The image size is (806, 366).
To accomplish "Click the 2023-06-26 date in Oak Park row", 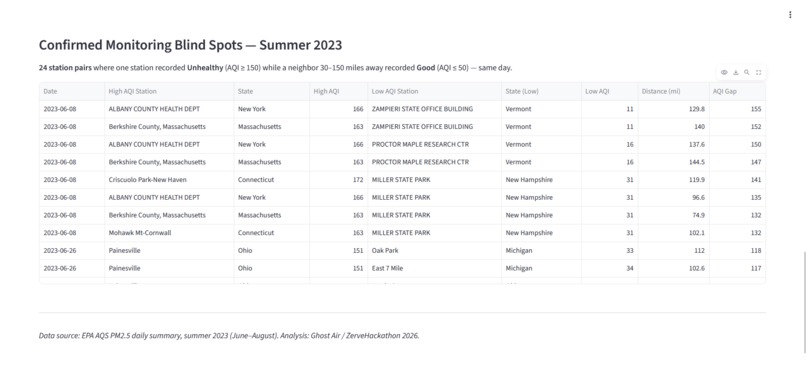I will tap(72, 251).
